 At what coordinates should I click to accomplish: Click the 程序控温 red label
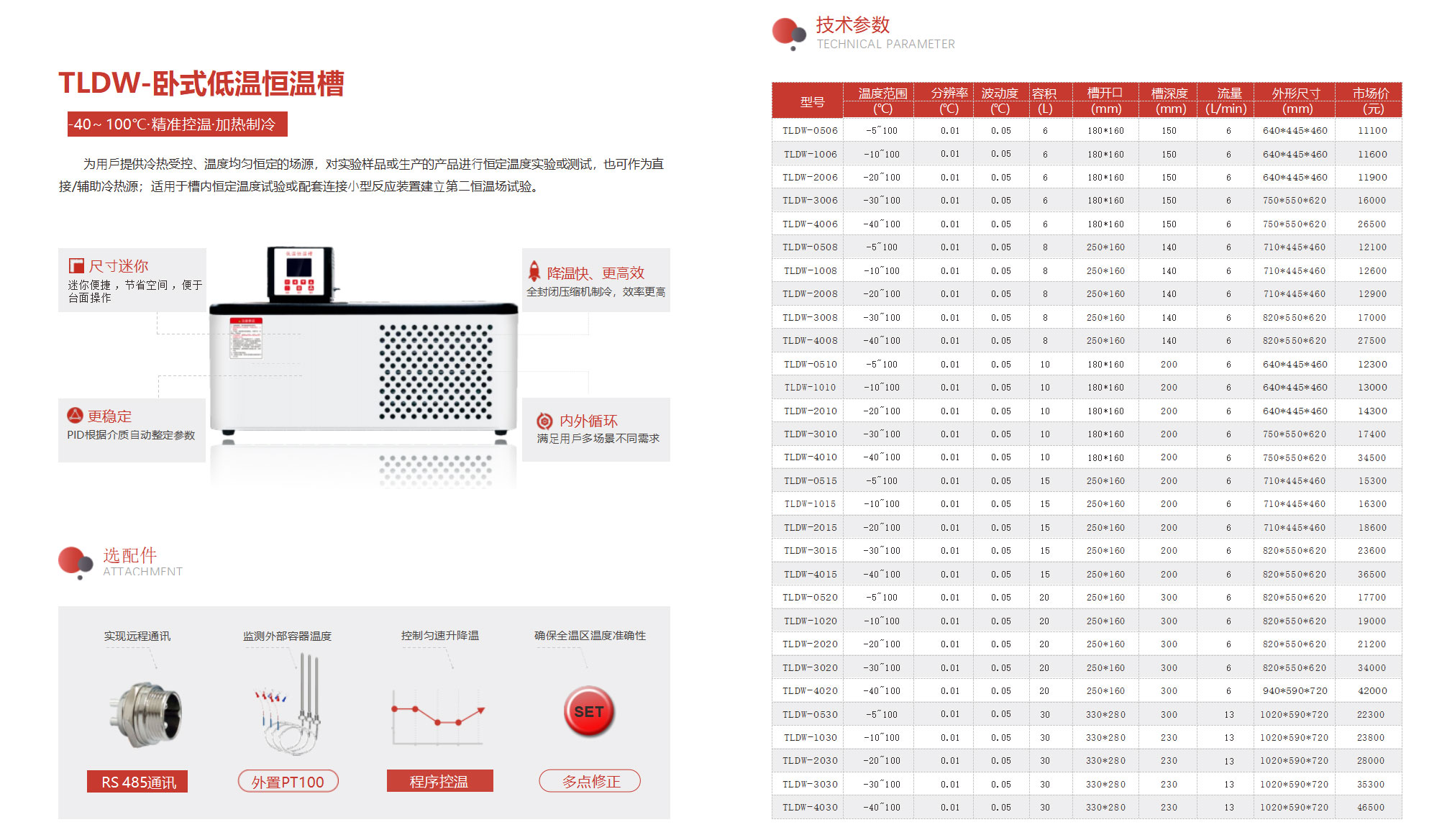(x=439, y=781)
